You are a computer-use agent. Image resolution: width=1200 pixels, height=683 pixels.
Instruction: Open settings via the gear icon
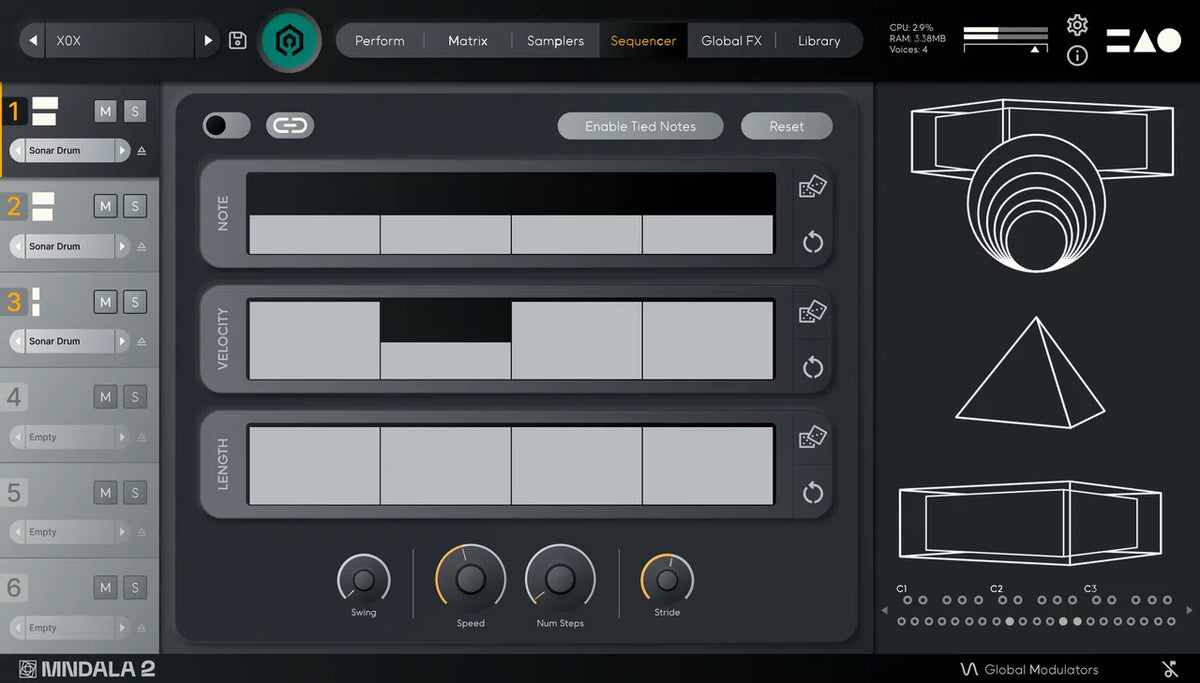(x=1077, y=25)
